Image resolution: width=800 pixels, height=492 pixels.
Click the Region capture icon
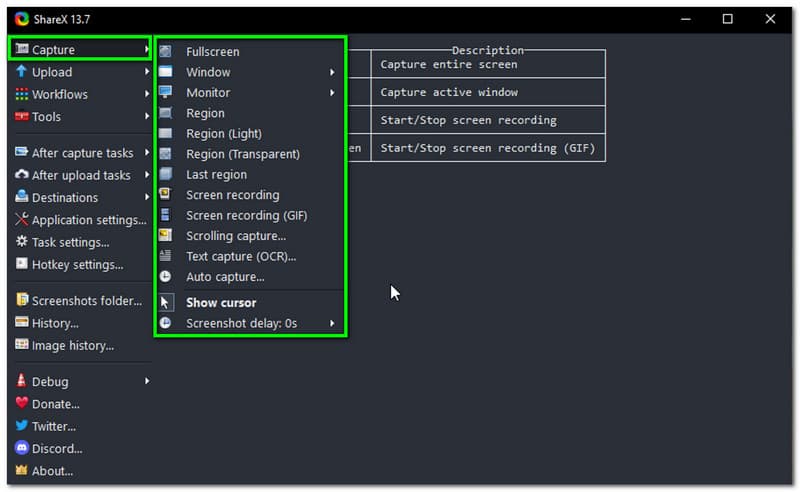point(165,113)
